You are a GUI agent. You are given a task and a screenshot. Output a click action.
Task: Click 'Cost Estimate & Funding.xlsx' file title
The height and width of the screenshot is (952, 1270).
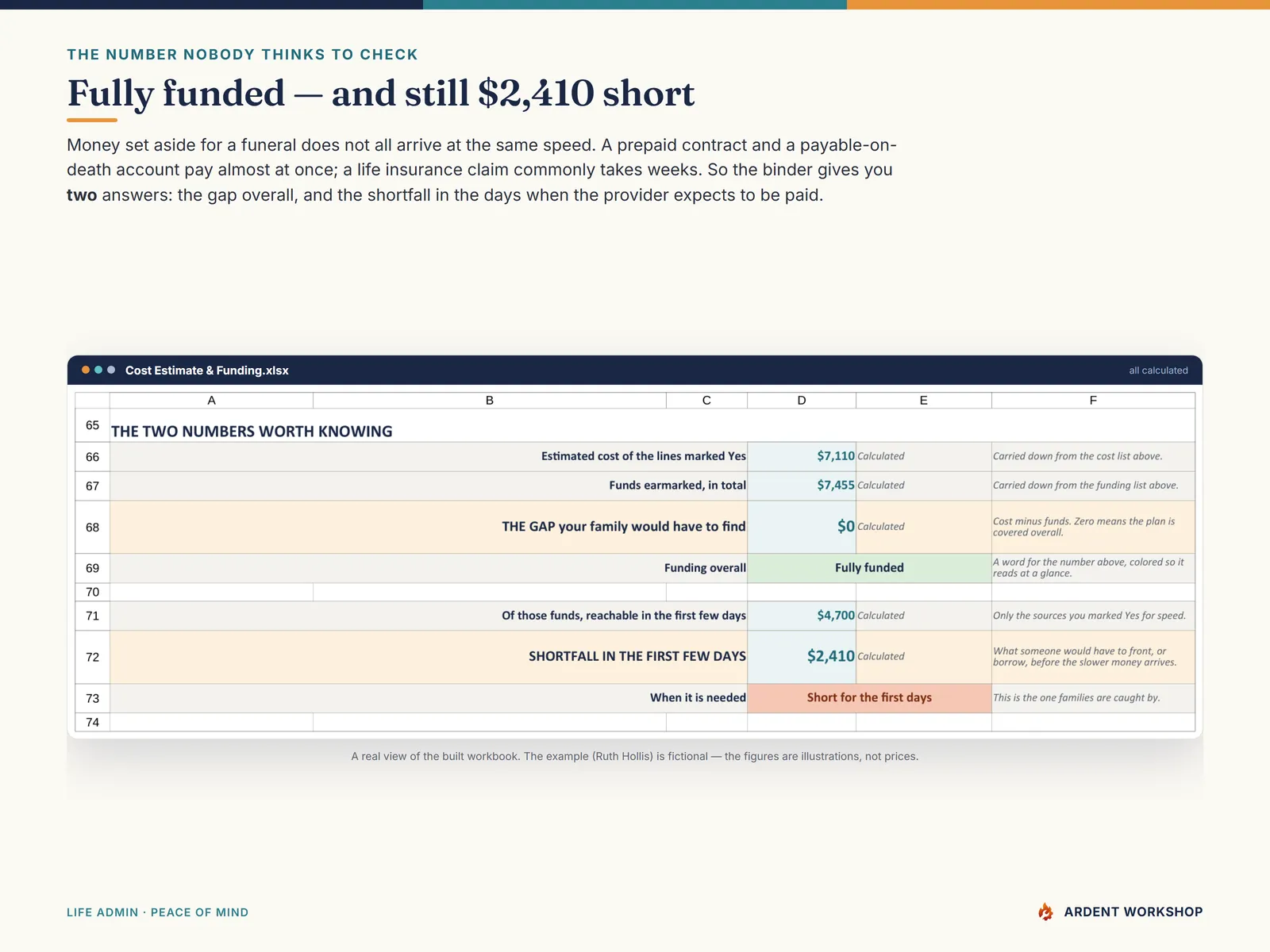coord(206,370)
